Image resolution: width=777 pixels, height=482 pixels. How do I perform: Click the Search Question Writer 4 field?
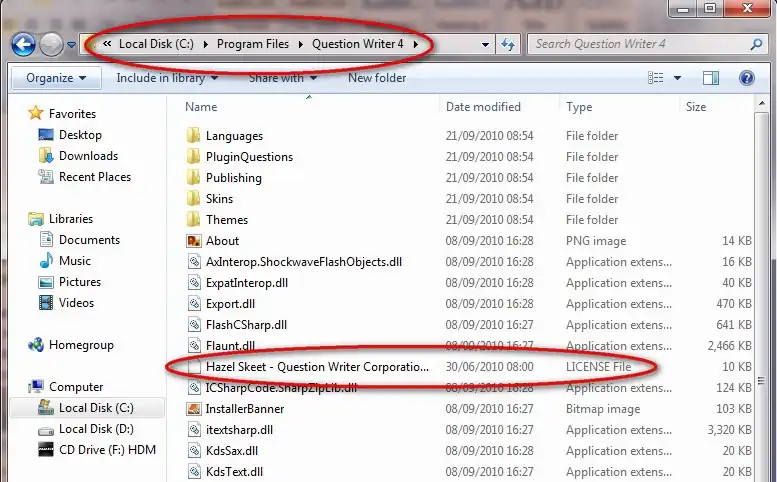click(x=640, y=44)
